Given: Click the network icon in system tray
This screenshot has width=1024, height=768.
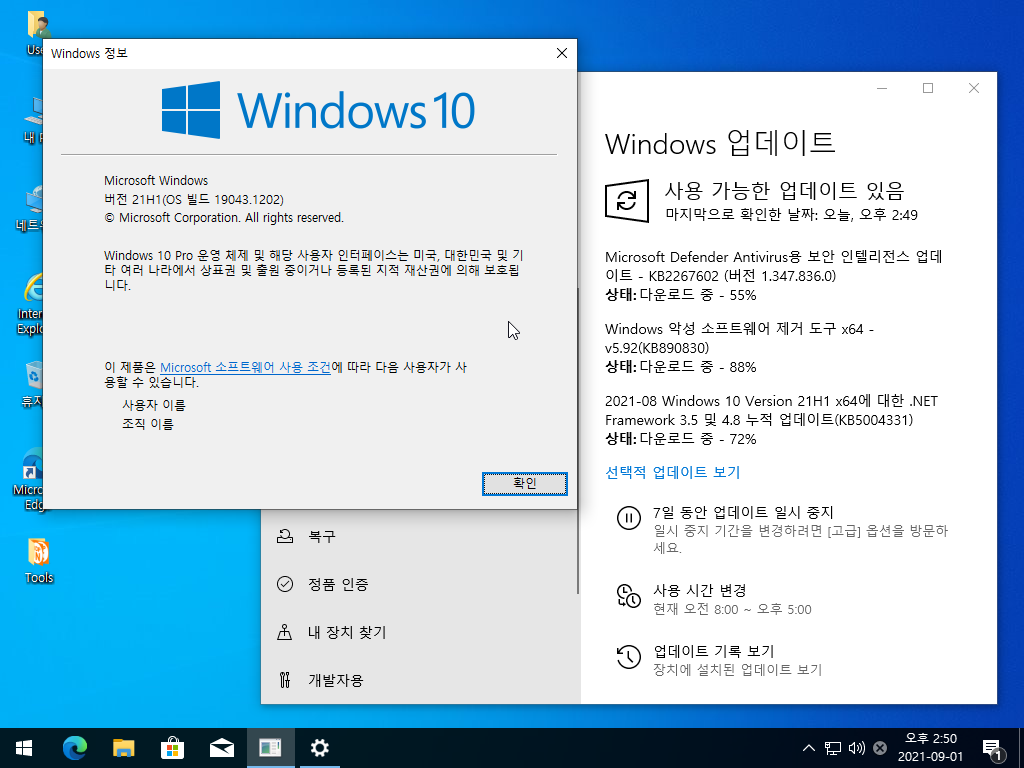Looking at the screenshot, I should (x=833, y=748).
